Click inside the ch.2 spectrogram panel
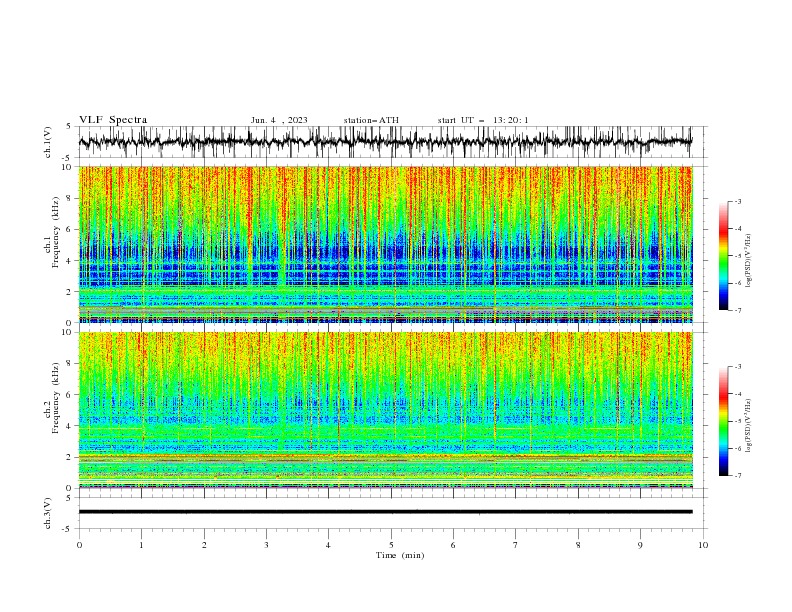The image size is (792, 612). point(385,410)
